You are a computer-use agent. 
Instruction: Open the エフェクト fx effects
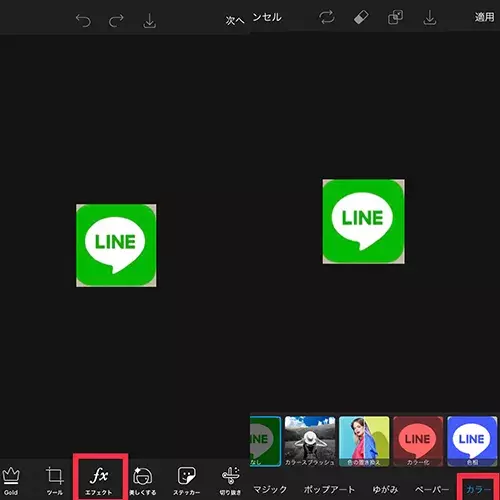click(99, 481)
